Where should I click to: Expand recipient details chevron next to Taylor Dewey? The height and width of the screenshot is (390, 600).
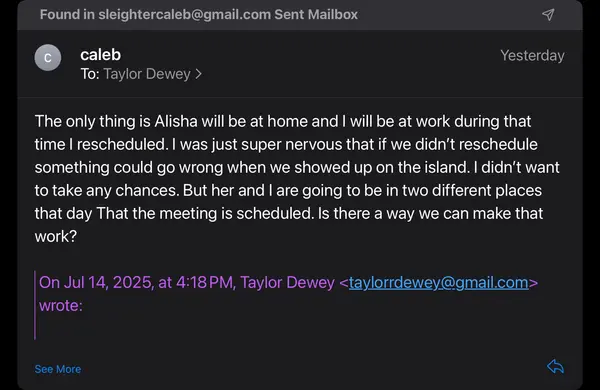(198, 74)
